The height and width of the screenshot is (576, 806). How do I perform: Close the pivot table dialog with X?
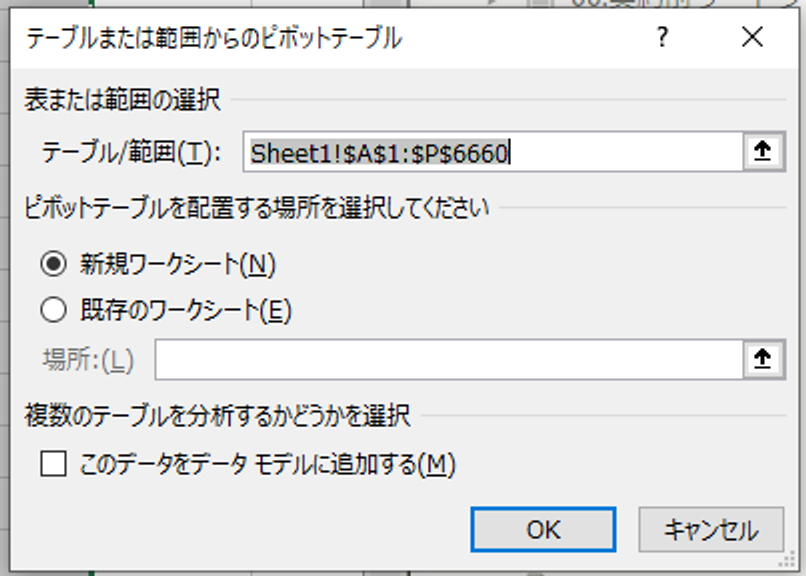(x=752, y=37)
